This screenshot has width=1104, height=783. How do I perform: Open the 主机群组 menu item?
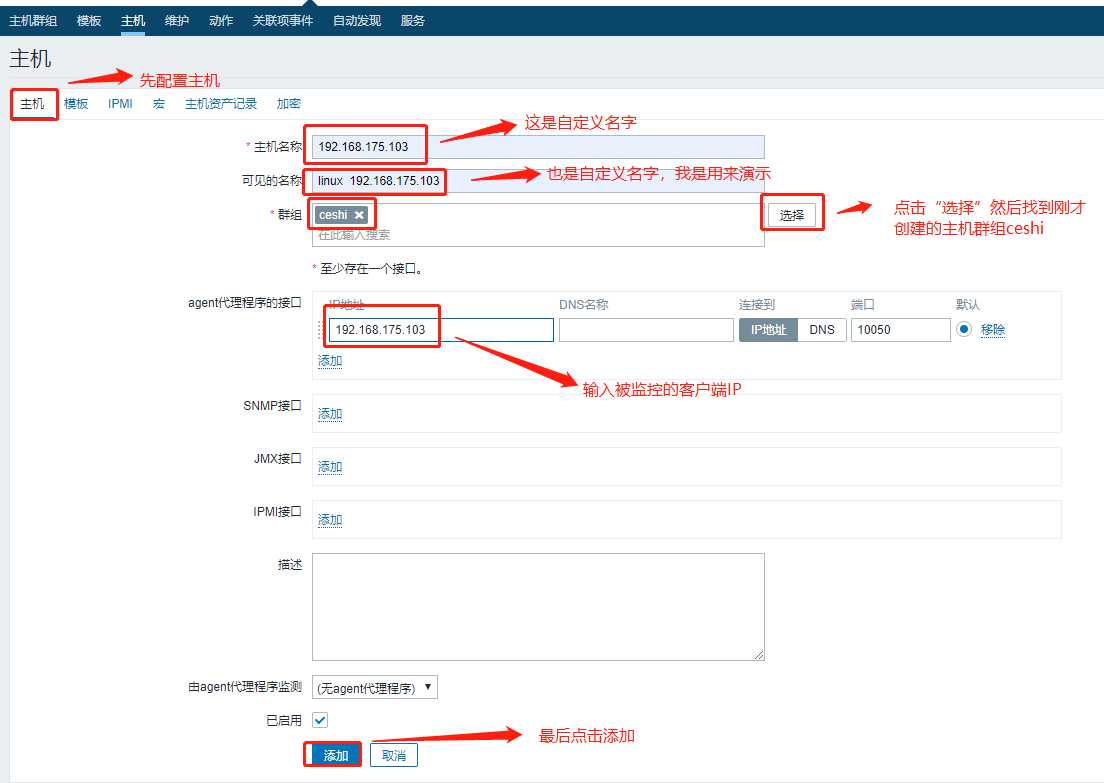pos(33,20)
